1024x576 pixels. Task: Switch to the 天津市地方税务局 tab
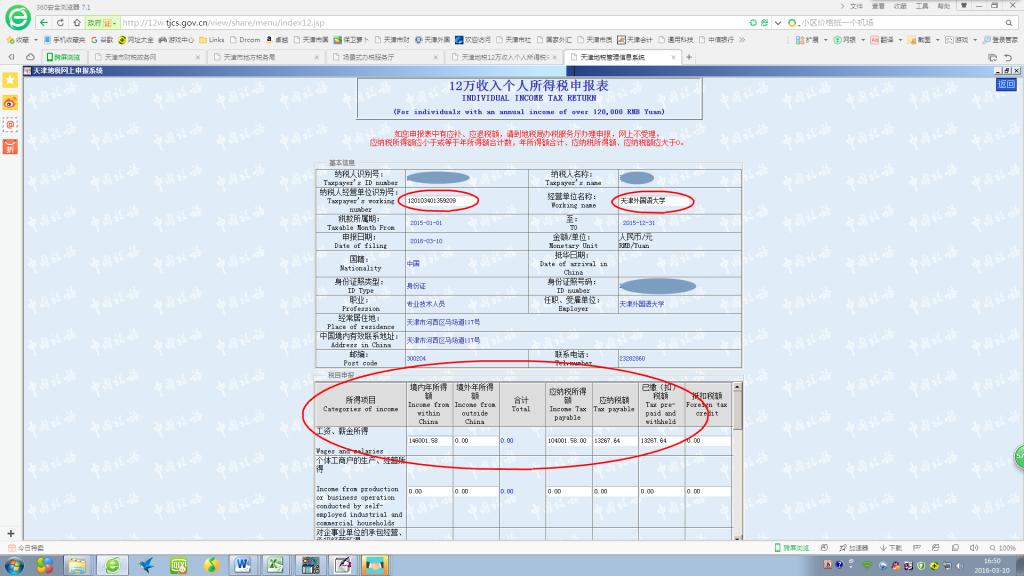coord(264,57)
